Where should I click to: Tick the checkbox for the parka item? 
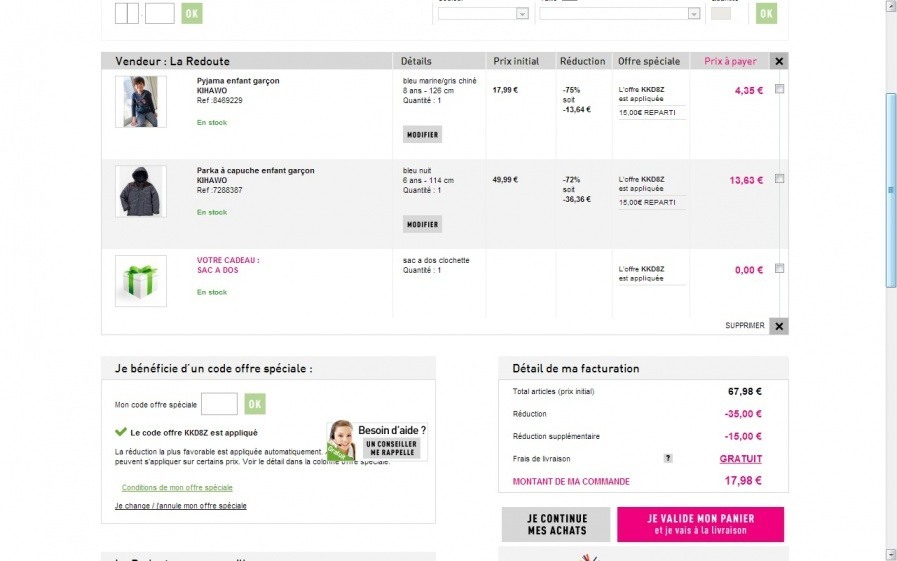tap(779, 179)
